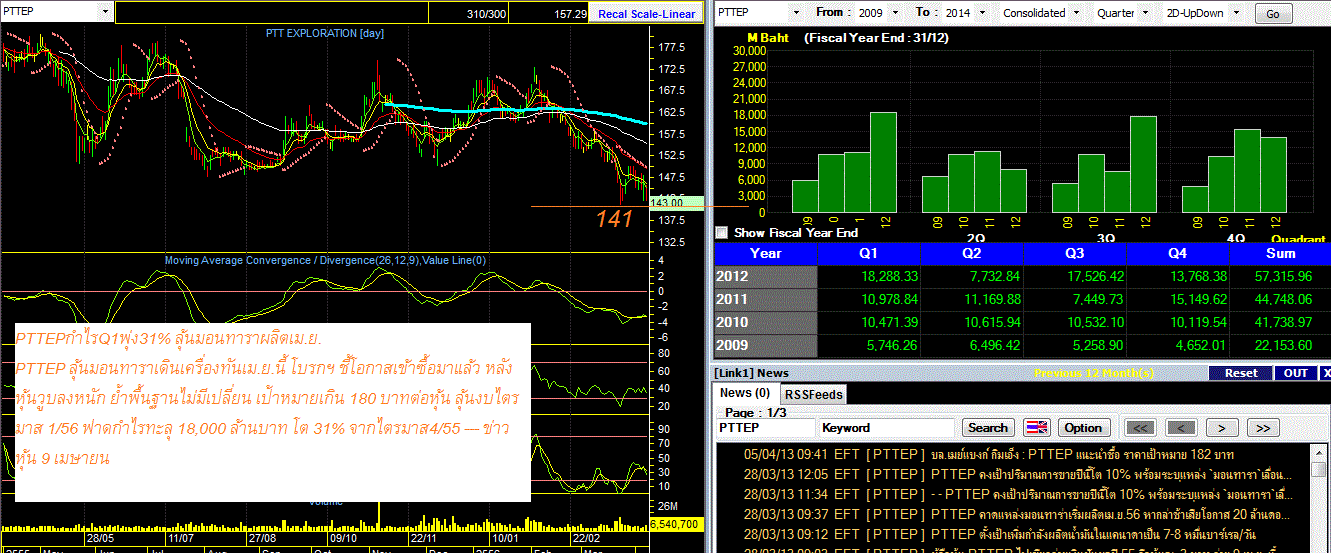Switch to the News (0) tab
This screenshot has width=1331, height=553.
[745, 393]
